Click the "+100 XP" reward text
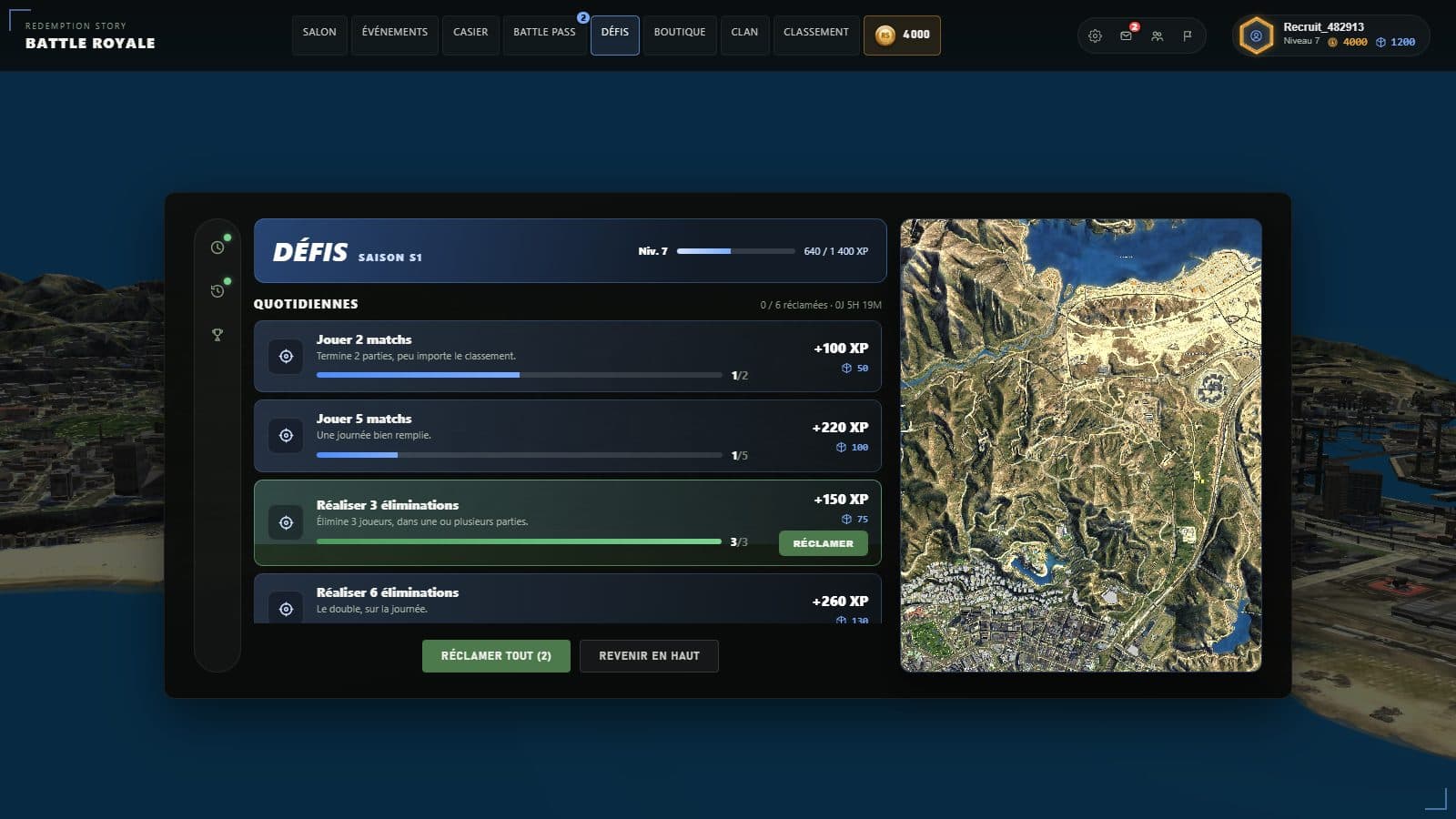This screenshot has width=1456, height=819. tap(841, 348)
